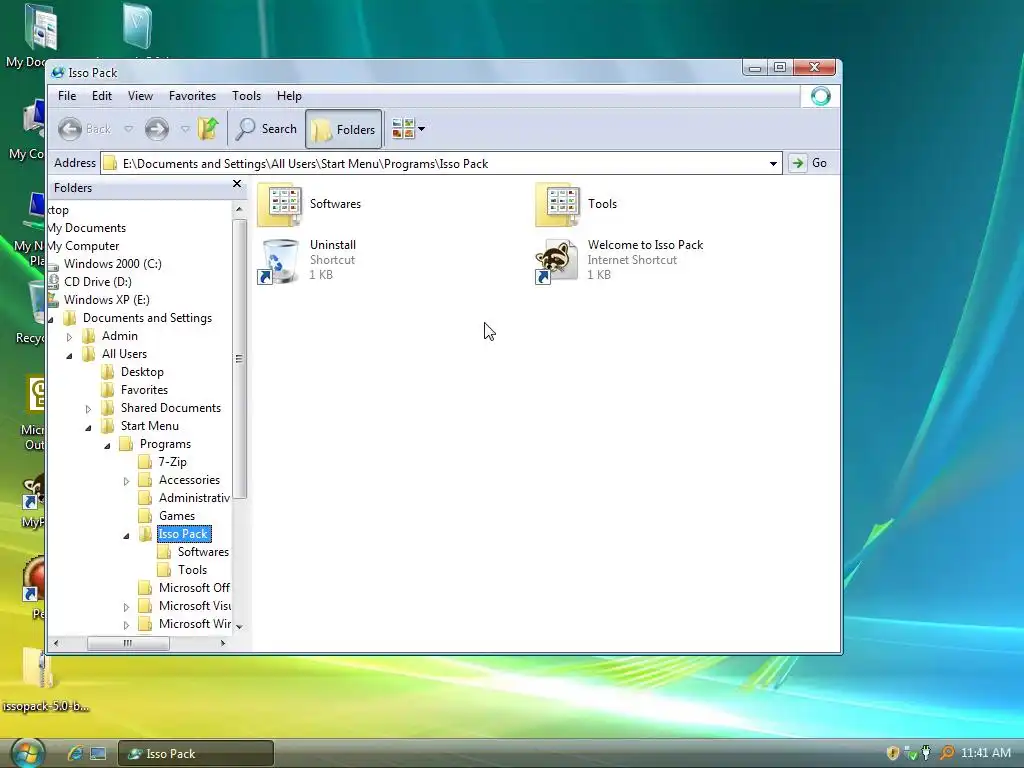Open the File menu
Viewport: 1024px width, 768px height.
67,96
